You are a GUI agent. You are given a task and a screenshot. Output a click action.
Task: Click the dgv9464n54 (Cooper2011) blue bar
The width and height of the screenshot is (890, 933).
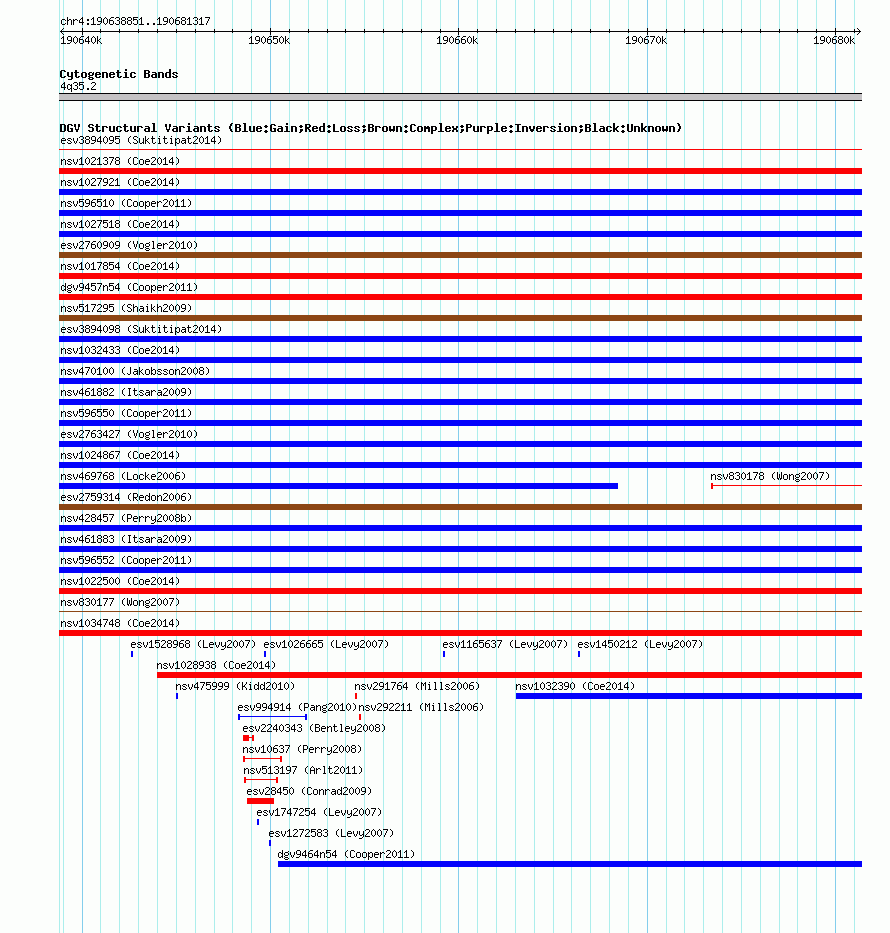click(x=570, y=864)
